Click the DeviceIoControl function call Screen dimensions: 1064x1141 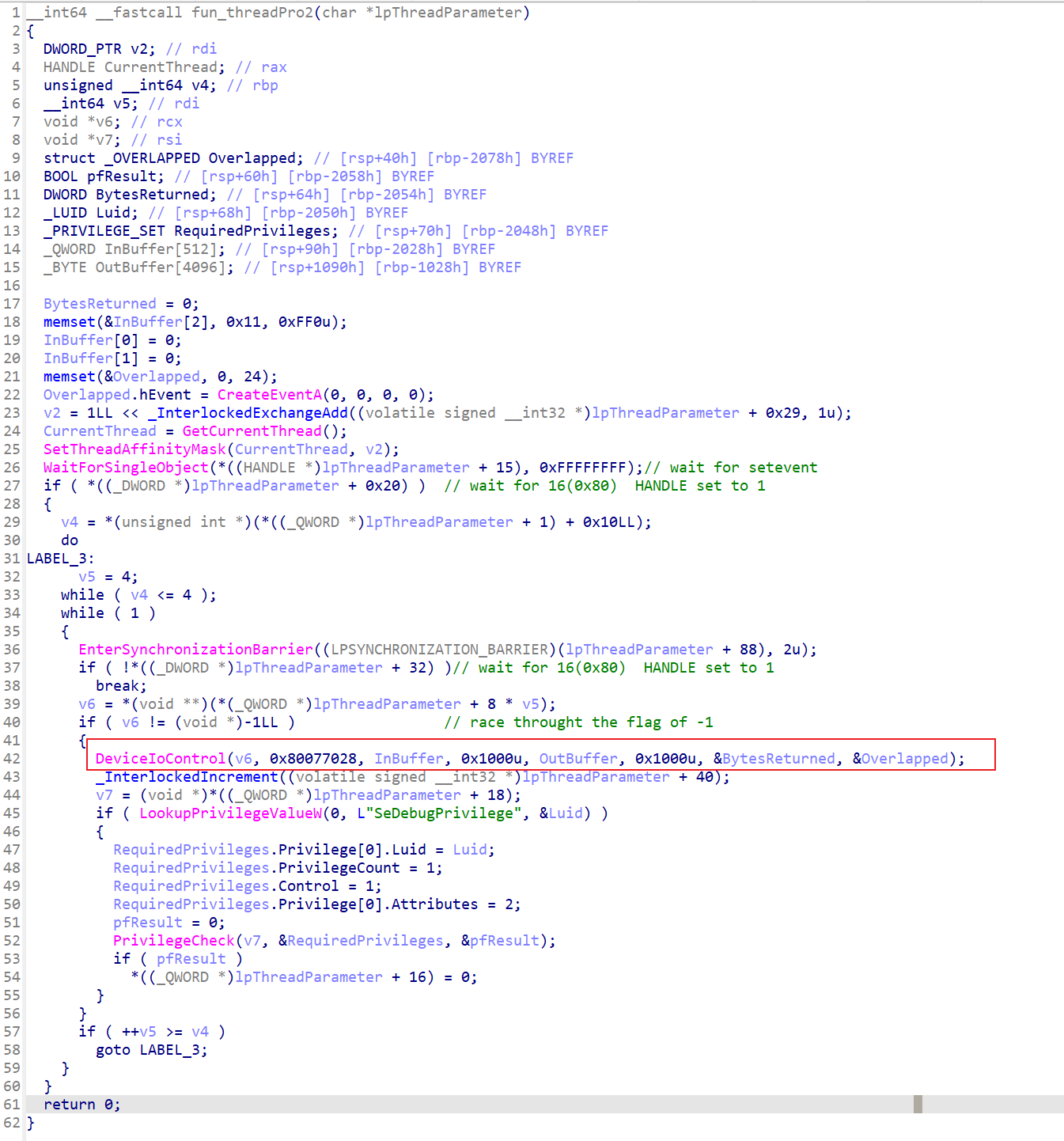pos(160,759)
